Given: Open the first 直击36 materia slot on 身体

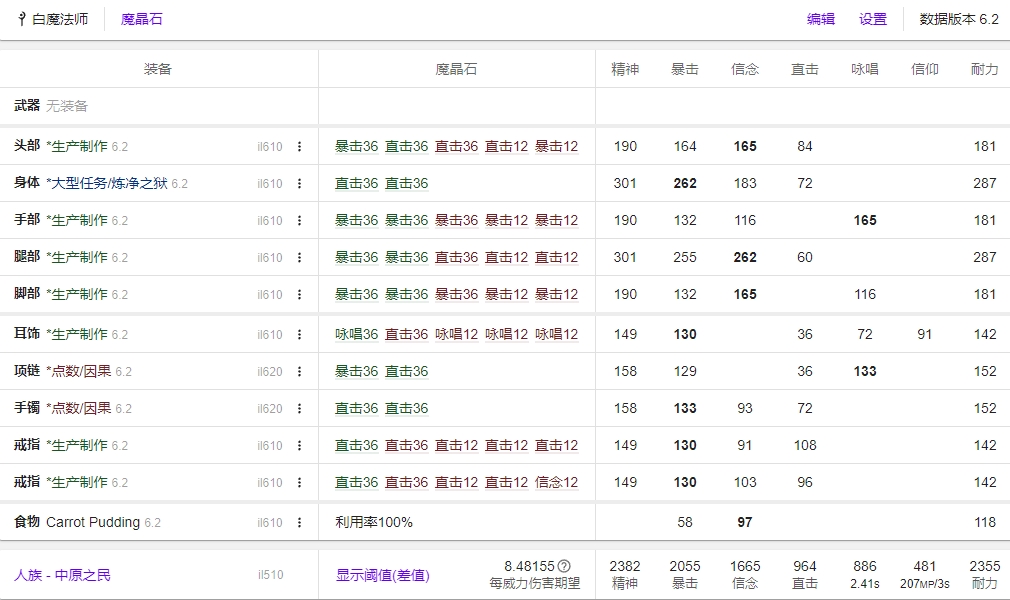Looking at the screenshot, I should (x=358, y=183).
